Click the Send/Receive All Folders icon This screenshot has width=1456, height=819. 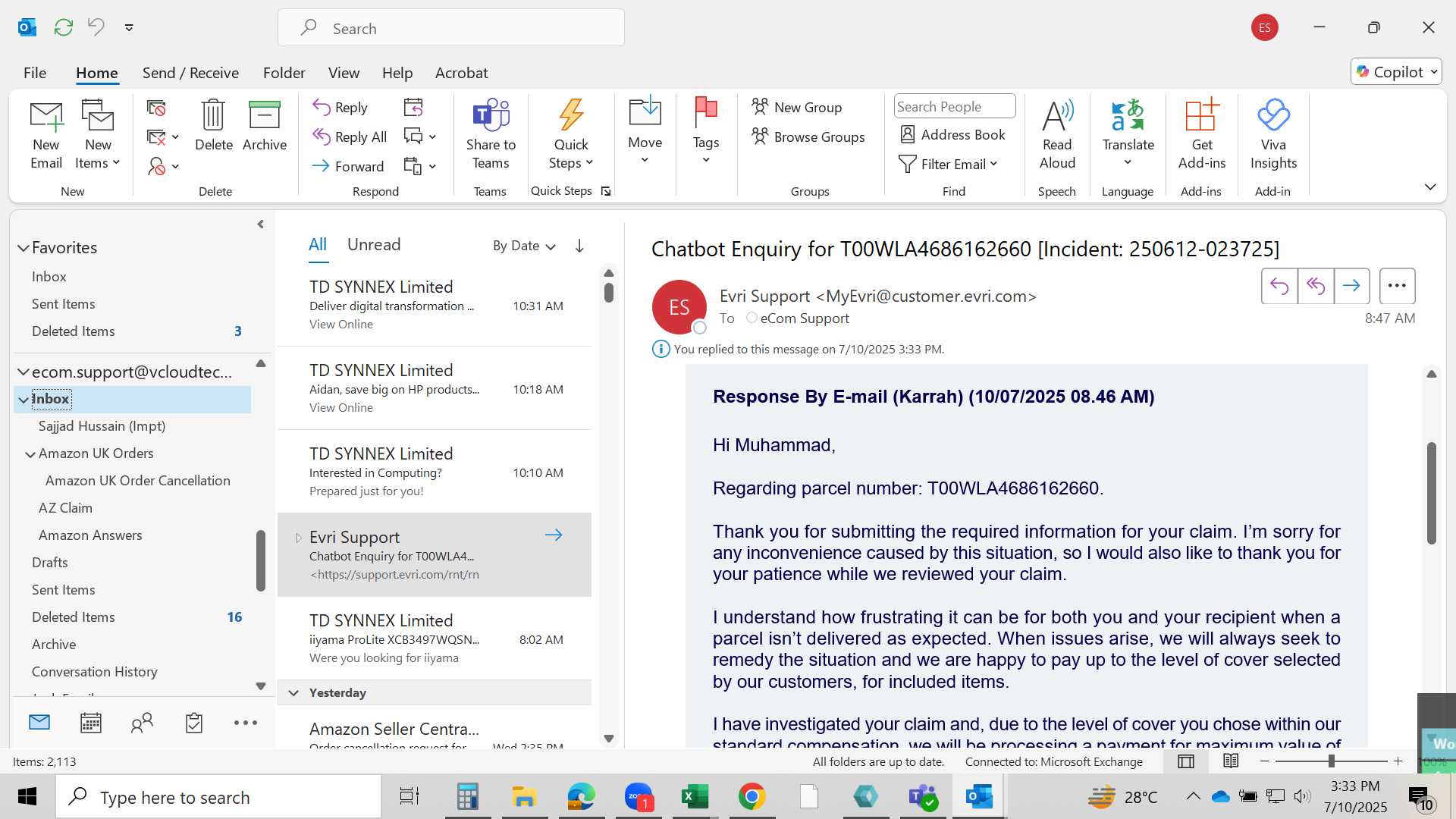[x=64, y=27]
